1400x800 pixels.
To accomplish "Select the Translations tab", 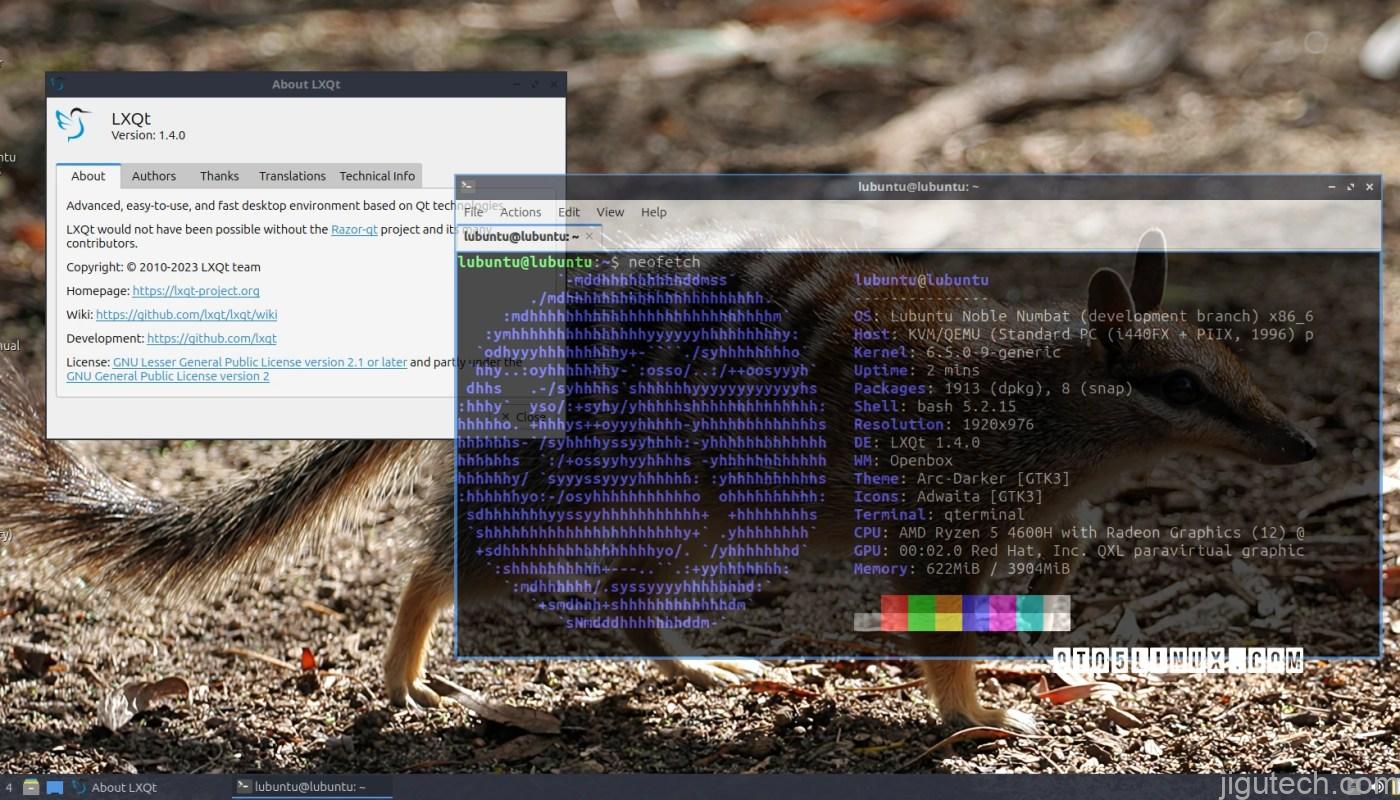I will (x=292, y=176).
